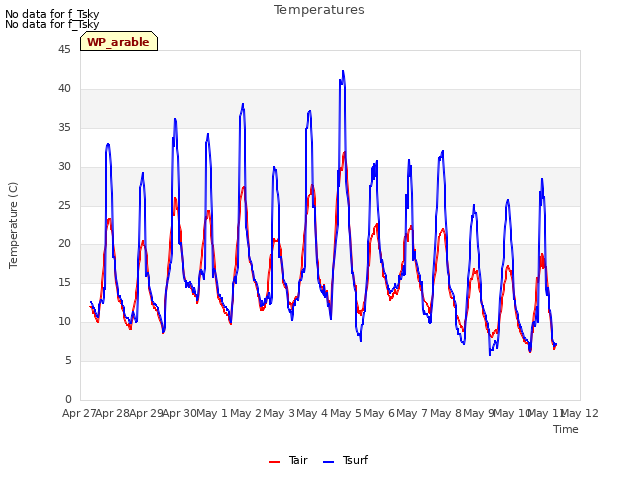Click the first 'No data for f_Tsky' message
This screenshot has width=640, height=480.
coord(52,14)
